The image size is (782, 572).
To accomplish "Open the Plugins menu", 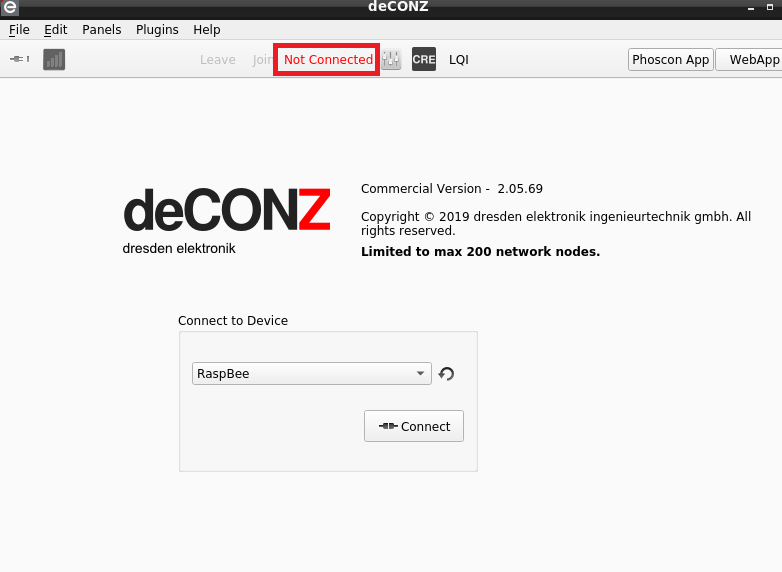I will 157,30.
